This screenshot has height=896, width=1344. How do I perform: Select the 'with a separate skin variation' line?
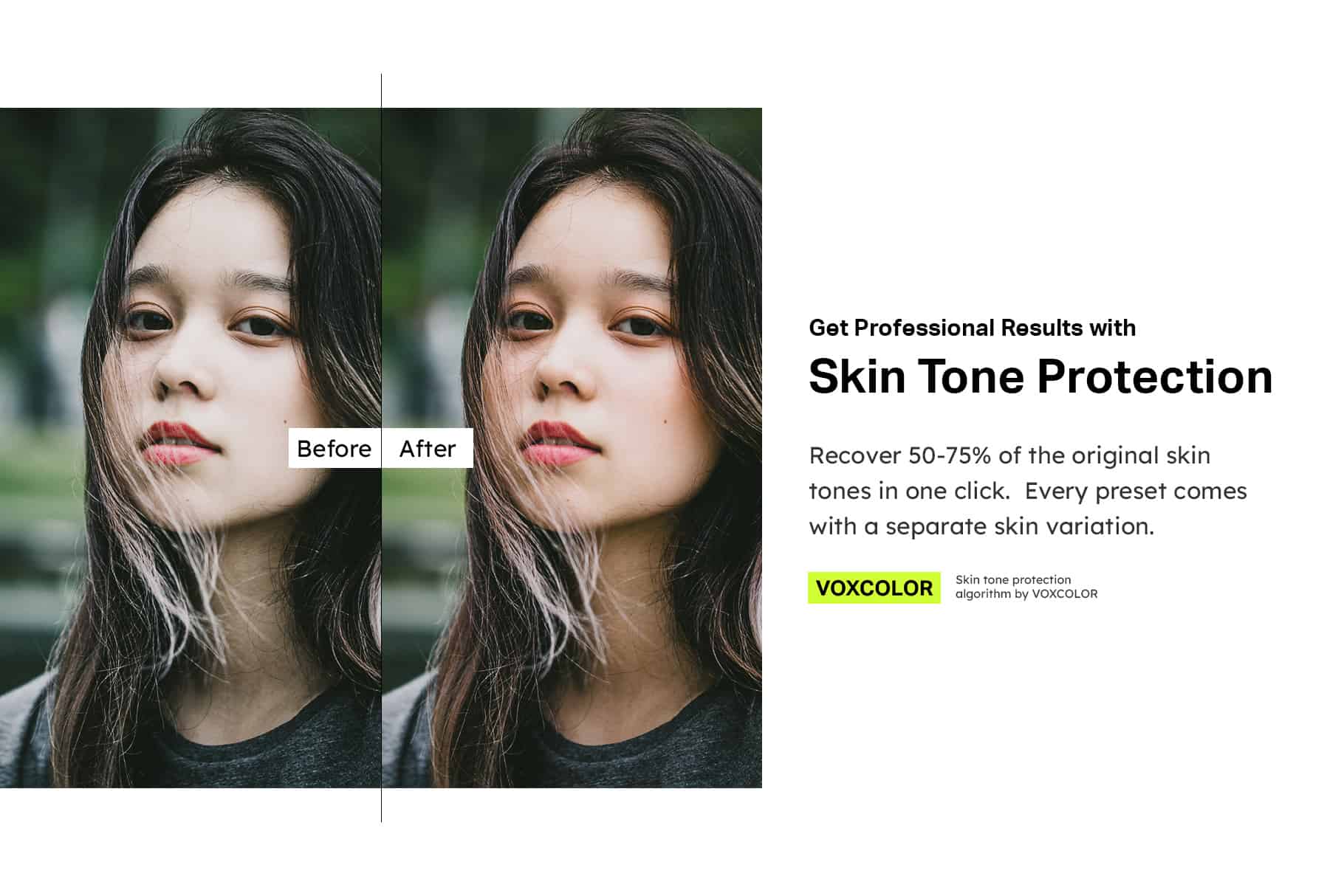point(981,526)
